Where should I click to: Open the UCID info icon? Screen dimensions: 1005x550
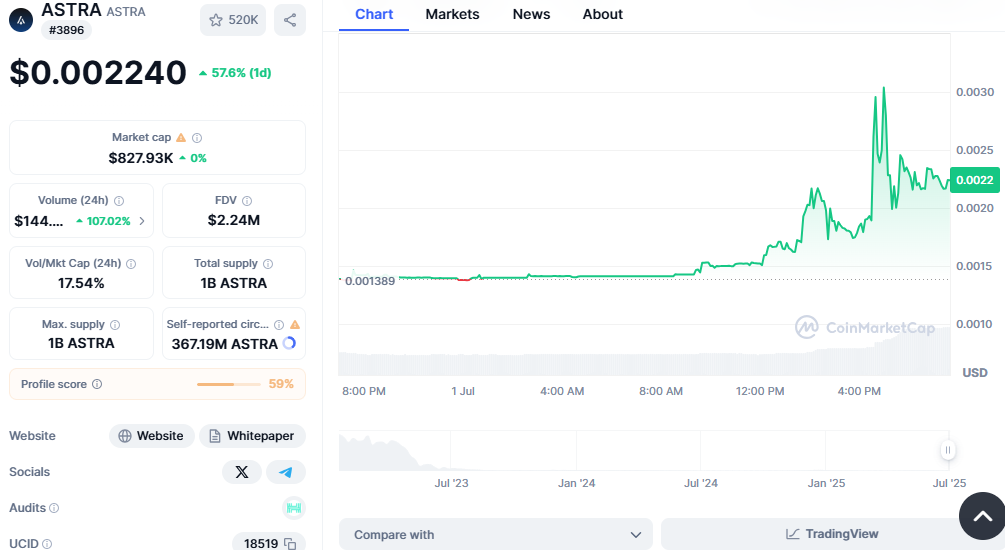[x=47, y=544]
